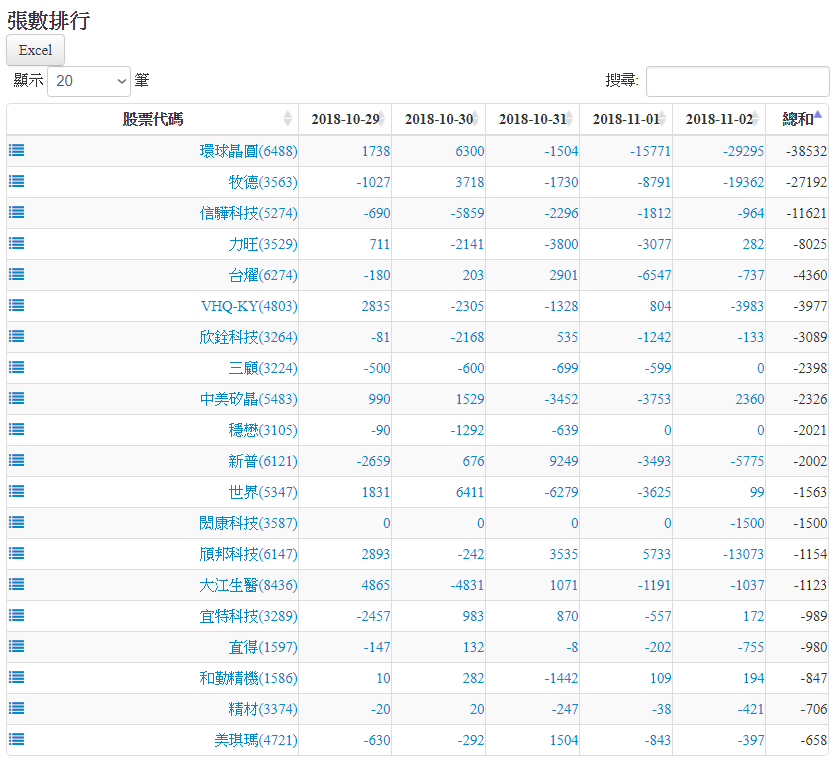Sort by the 2018-10-29 column
This screenshot has width=837, height=762.
[x=344, y=119]
